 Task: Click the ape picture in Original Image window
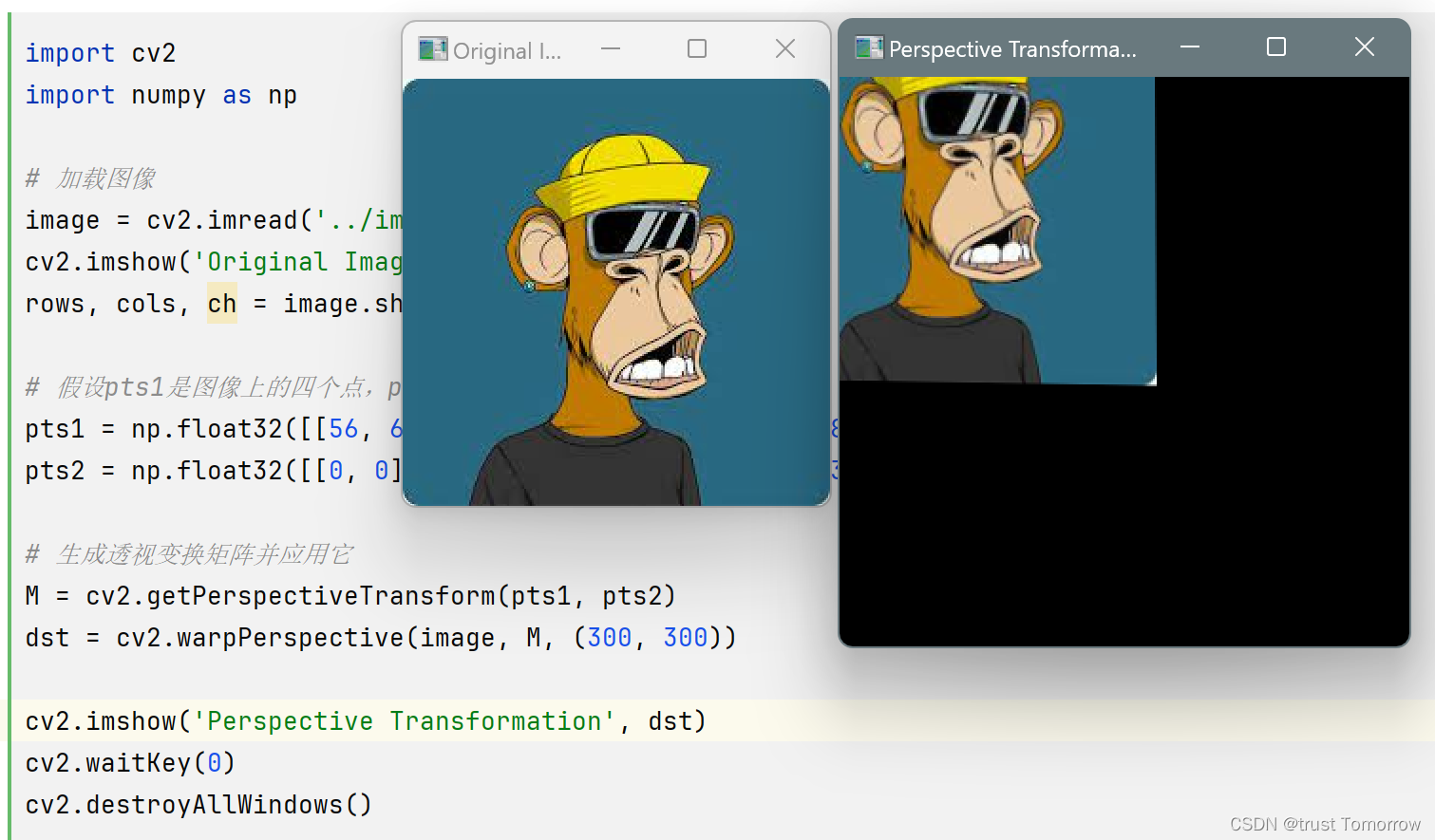[x=616, y=292]
